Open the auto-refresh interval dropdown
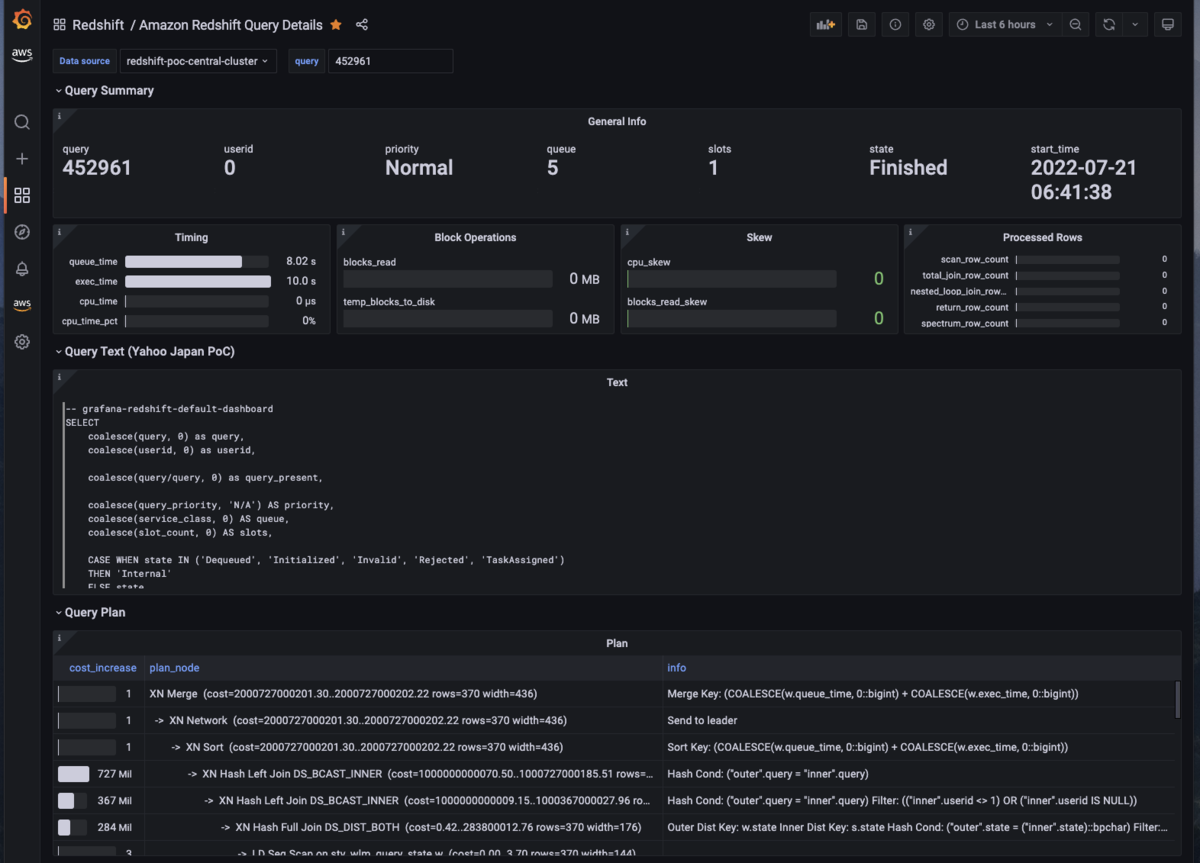The image size is (1200, 863). (x=1135, y=24)
